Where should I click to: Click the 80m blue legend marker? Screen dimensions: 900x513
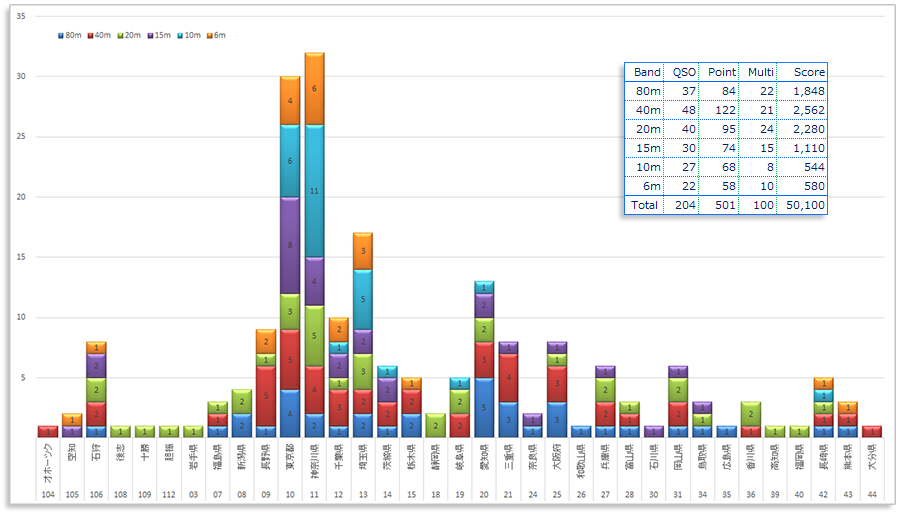click(61, 35)
